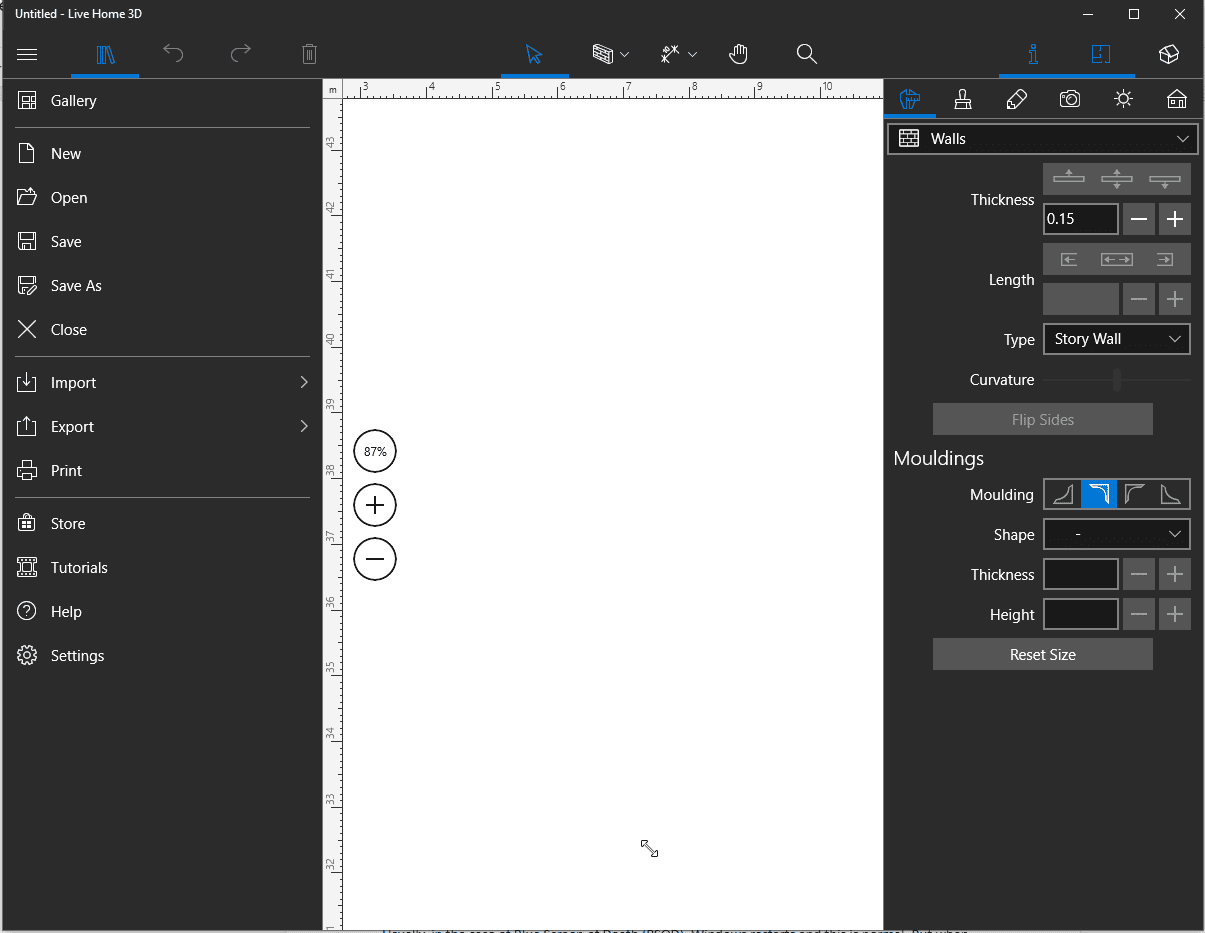Open the stamp Object Type tab
This screenshot has height=933, width=1205.
pyautogui.click(x=963, y=99)
